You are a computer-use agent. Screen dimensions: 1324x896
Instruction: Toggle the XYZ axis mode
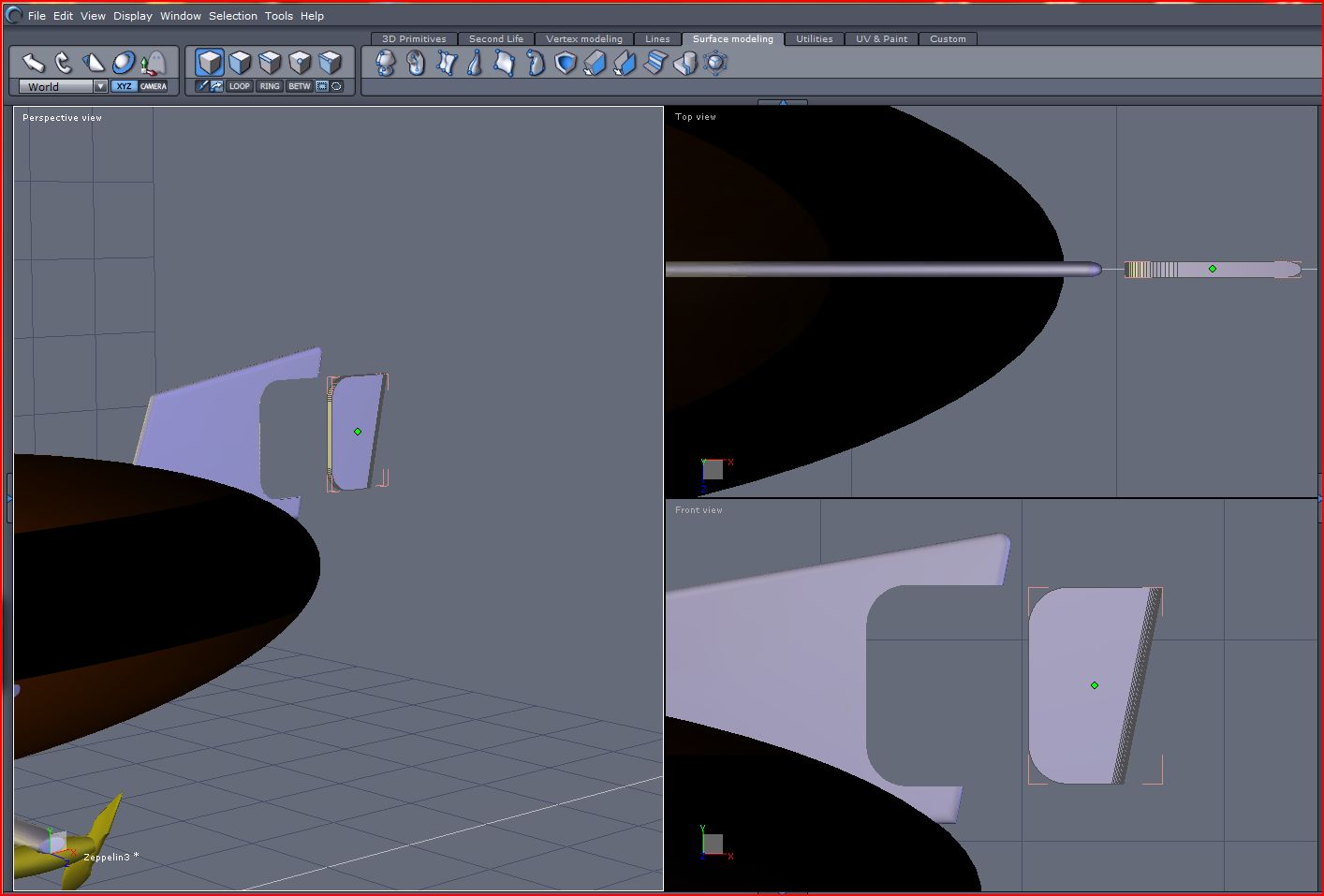click(x=124, y=86)
